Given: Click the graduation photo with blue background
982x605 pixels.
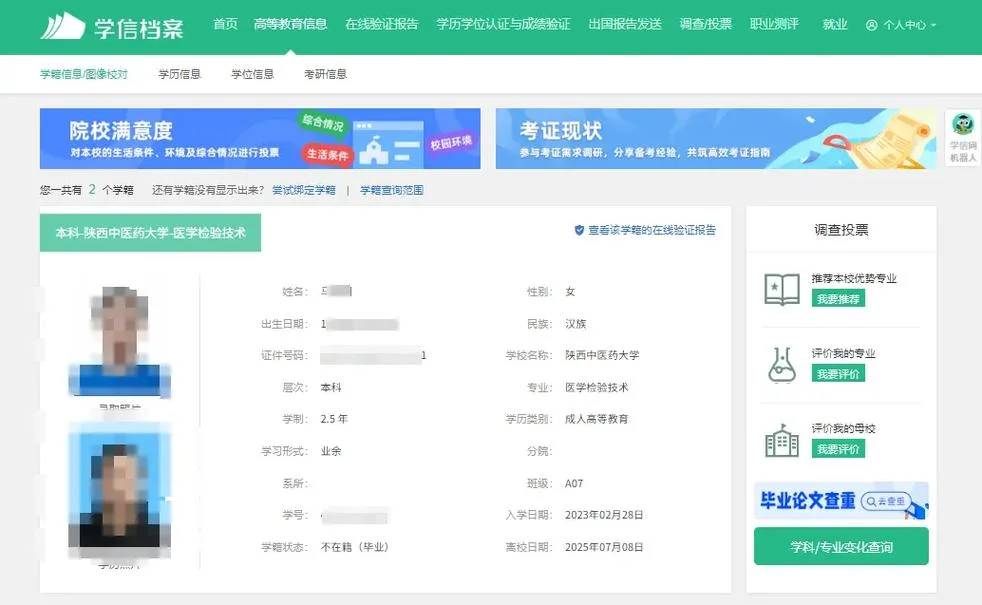Looking at the screenshot, I should pyautogui.click(x=120, y=490).
